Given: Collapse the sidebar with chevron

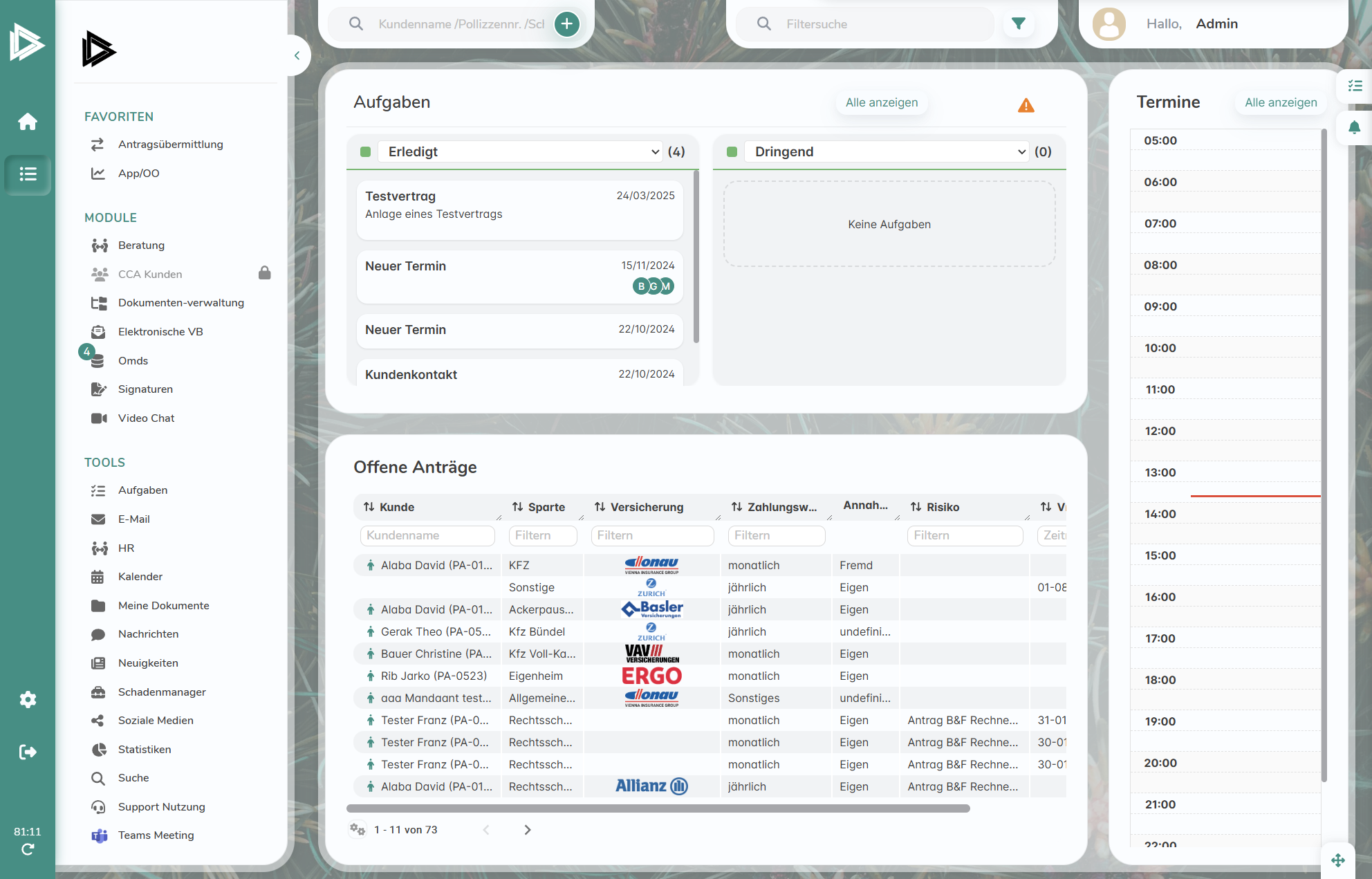Looking at the screenshot, I should tap(297, 55).
